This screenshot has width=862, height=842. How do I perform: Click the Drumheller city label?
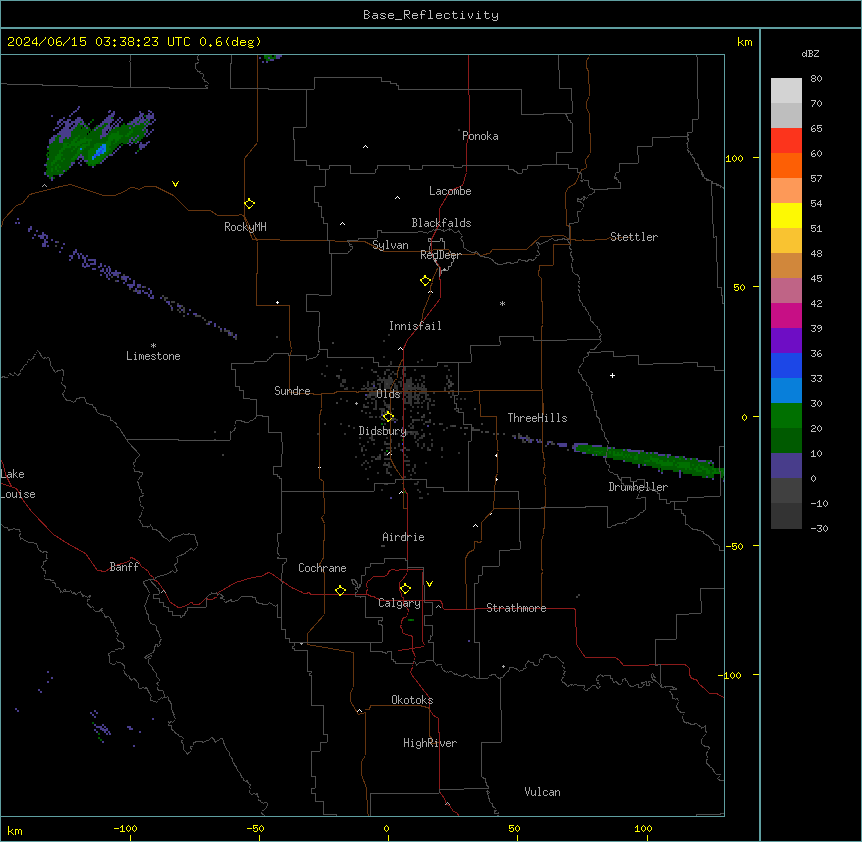coord(638,487)
